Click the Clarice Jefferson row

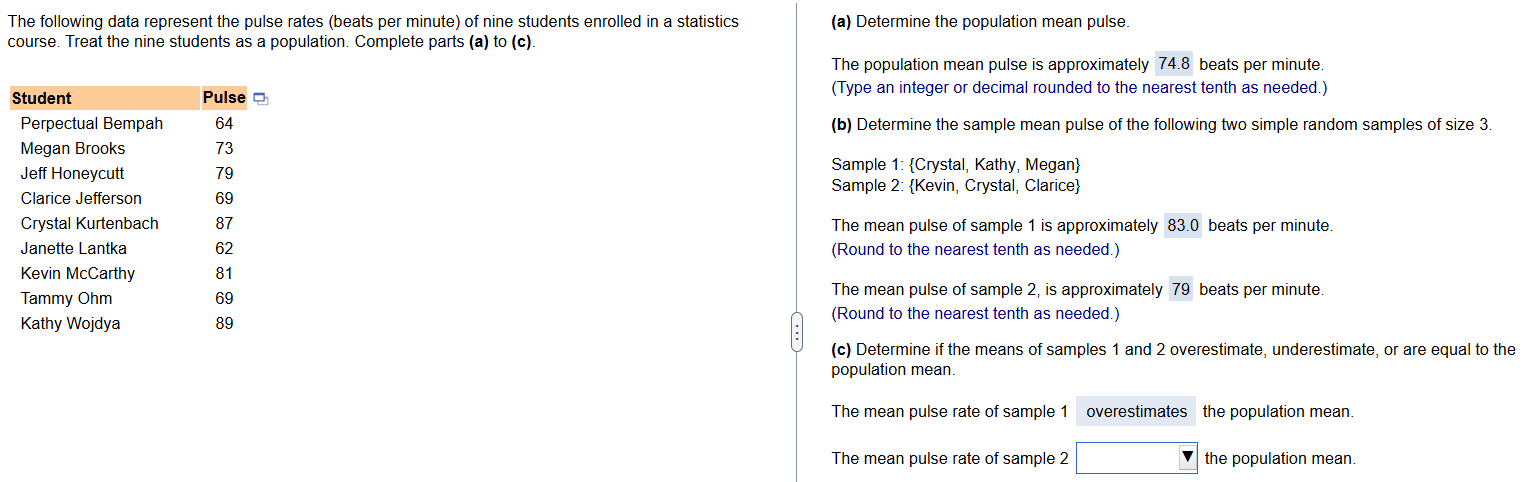127,198
